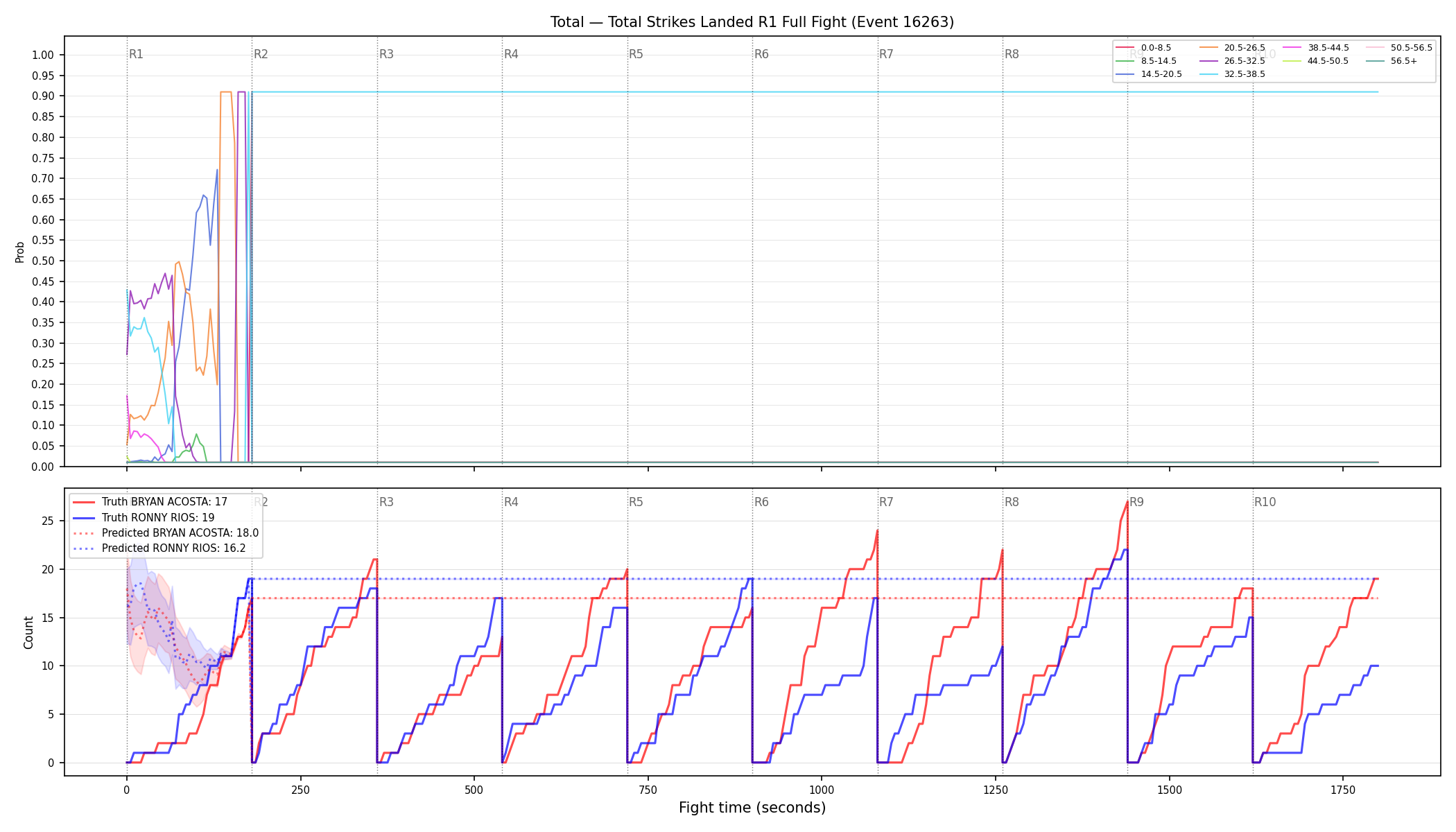
Task: Click the '1750' tick on the time axis
Action: click(1343, 790)
